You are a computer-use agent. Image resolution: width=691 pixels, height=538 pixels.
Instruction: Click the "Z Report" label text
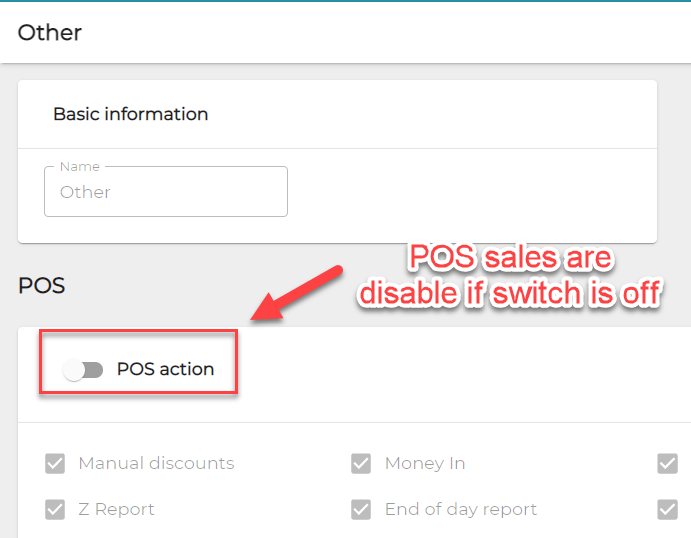(x=116, y=510)
